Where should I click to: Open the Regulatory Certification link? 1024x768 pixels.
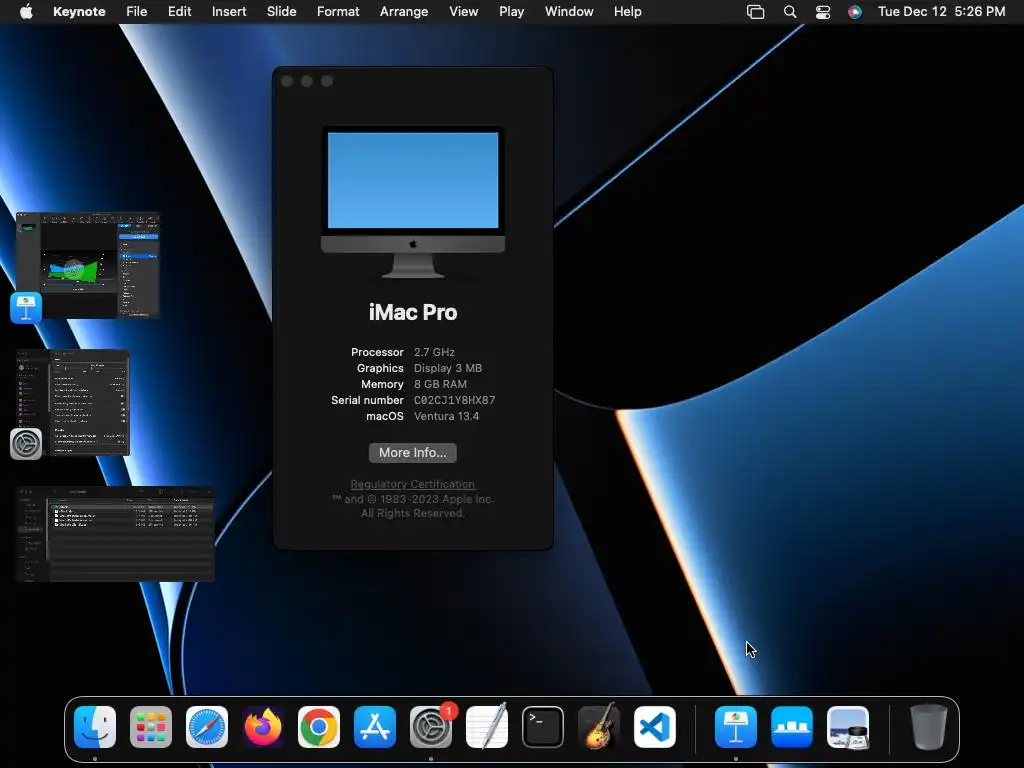pos(413,484)
